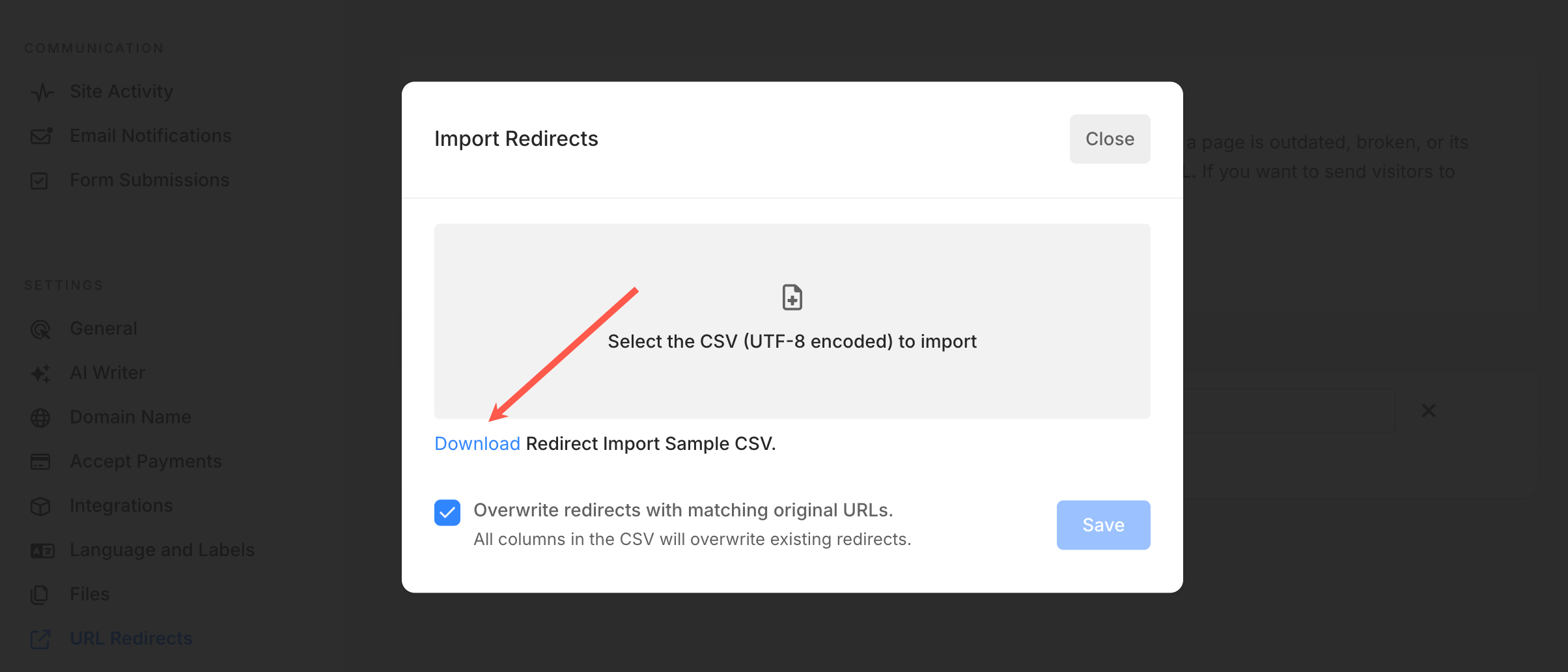Open General settings in sidebar
The width and height of the screenshot is (1568, 672).
[x=104, y=328]
